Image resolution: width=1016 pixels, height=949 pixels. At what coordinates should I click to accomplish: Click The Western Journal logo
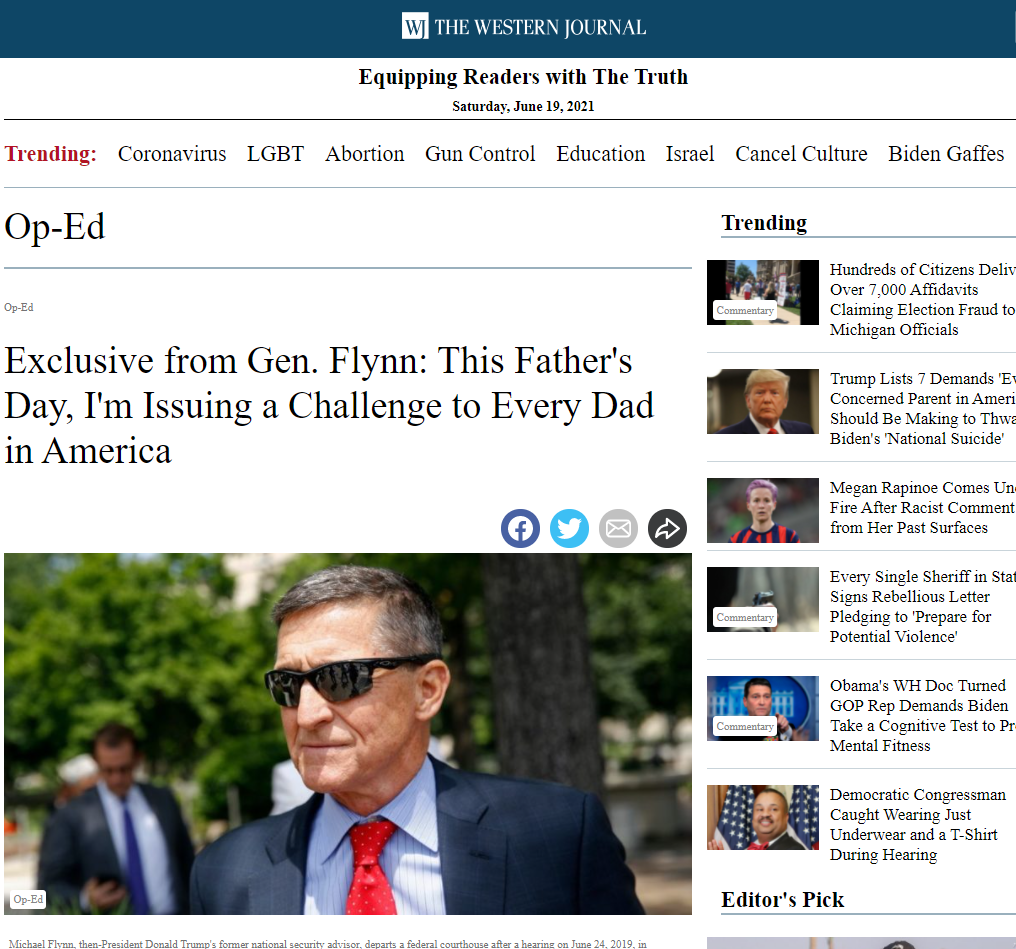click(524, 27)
